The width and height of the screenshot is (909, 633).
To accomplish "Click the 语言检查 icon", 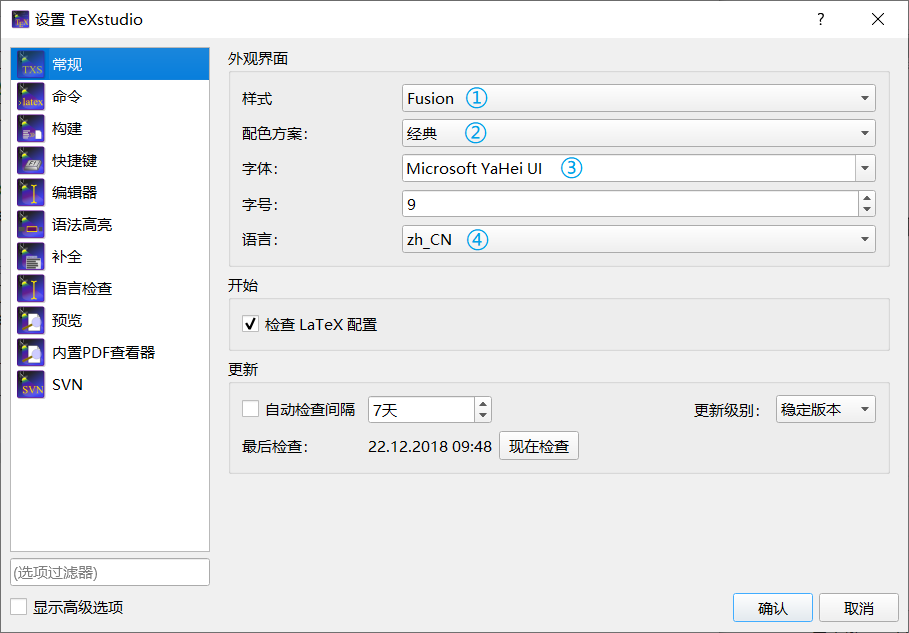I will [31, 289].
